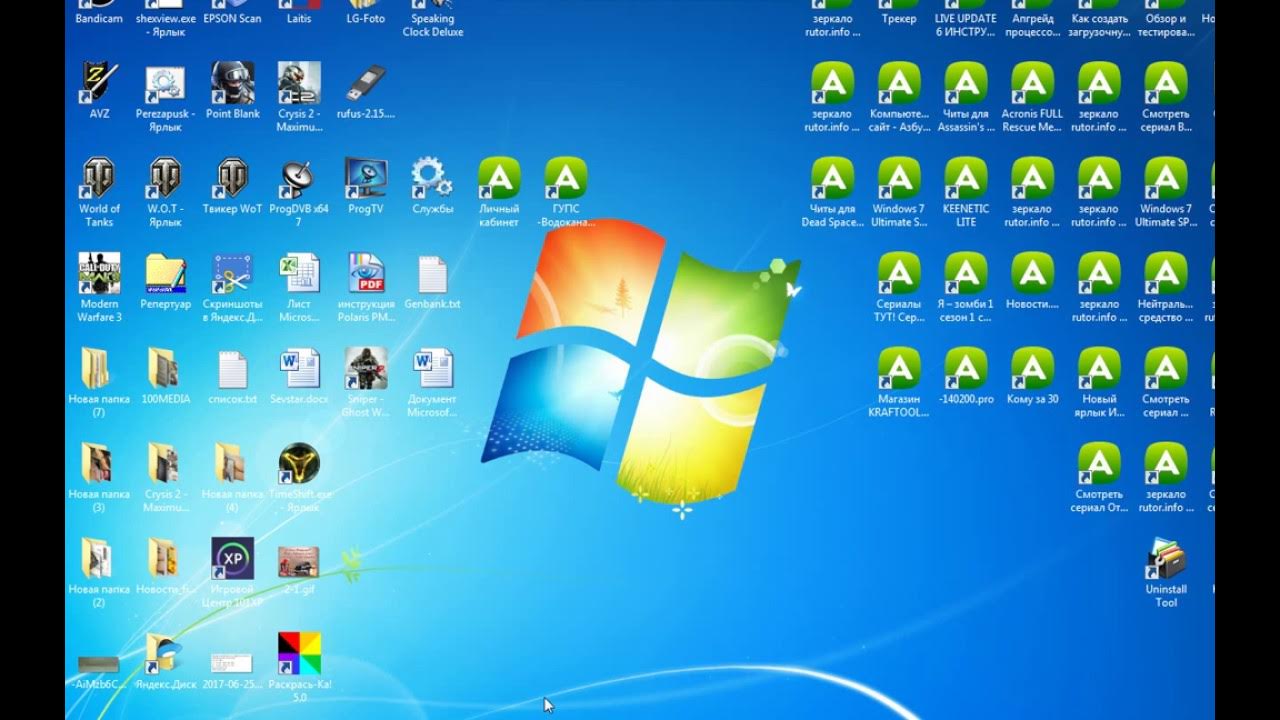Select the Новости_fr... folder icon

tap(165, 558)
